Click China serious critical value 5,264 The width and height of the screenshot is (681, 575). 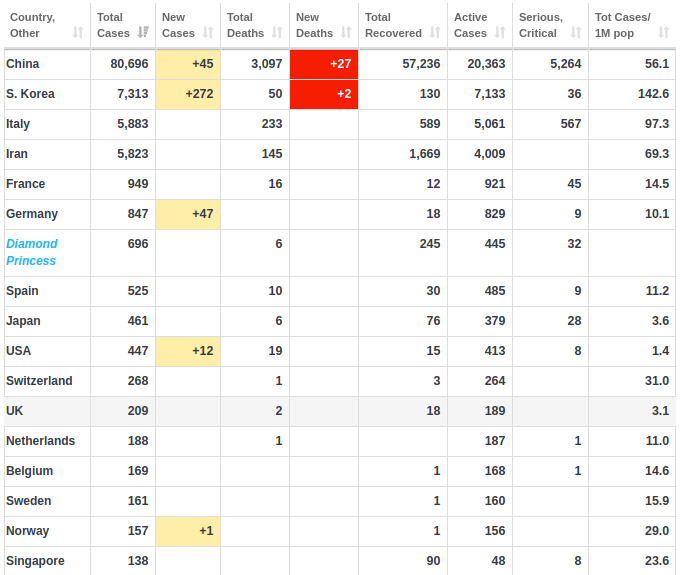click(x=565, y=64)
